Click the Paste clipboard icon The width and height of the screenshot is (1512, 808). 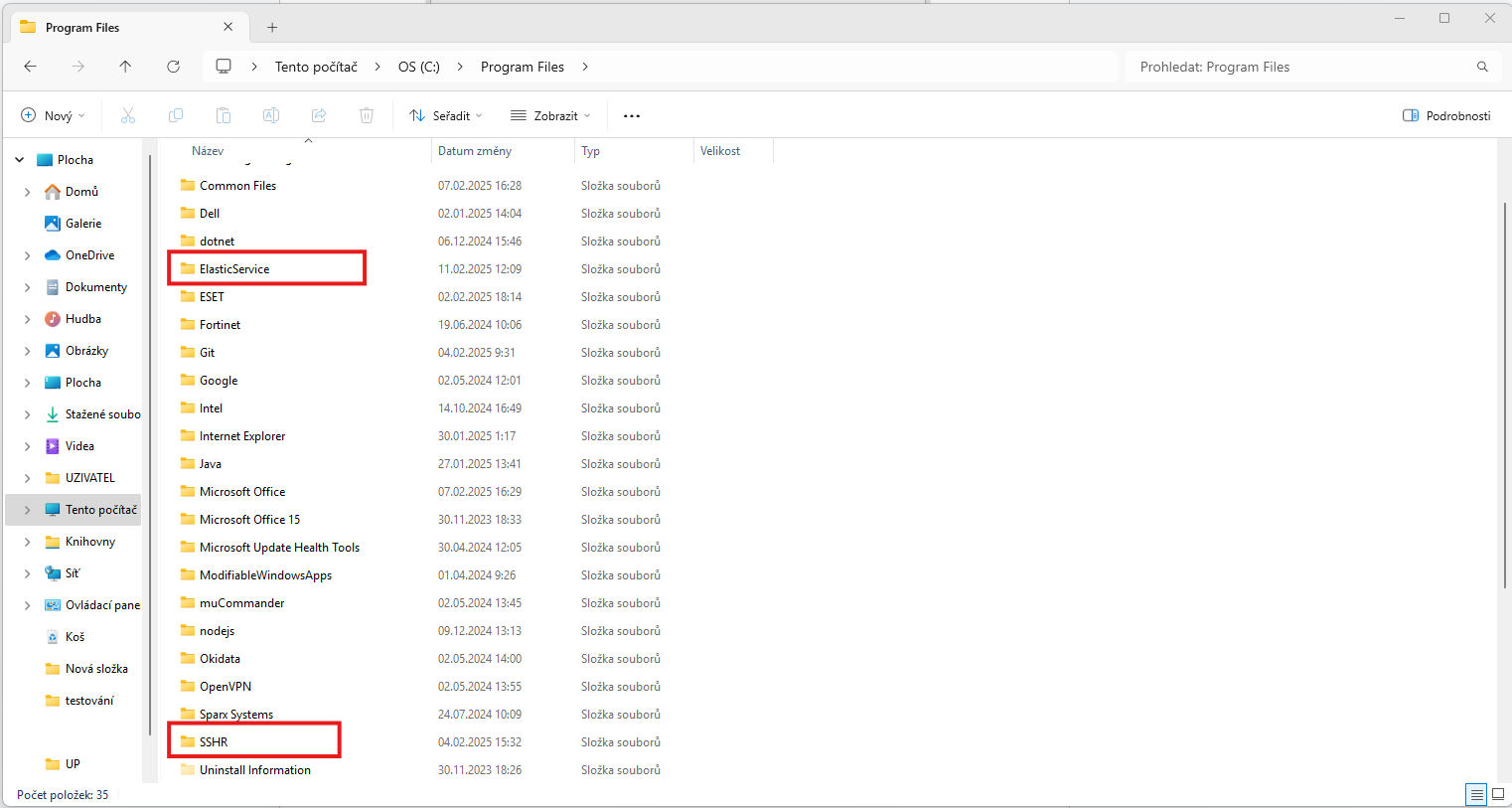(224, 115)
